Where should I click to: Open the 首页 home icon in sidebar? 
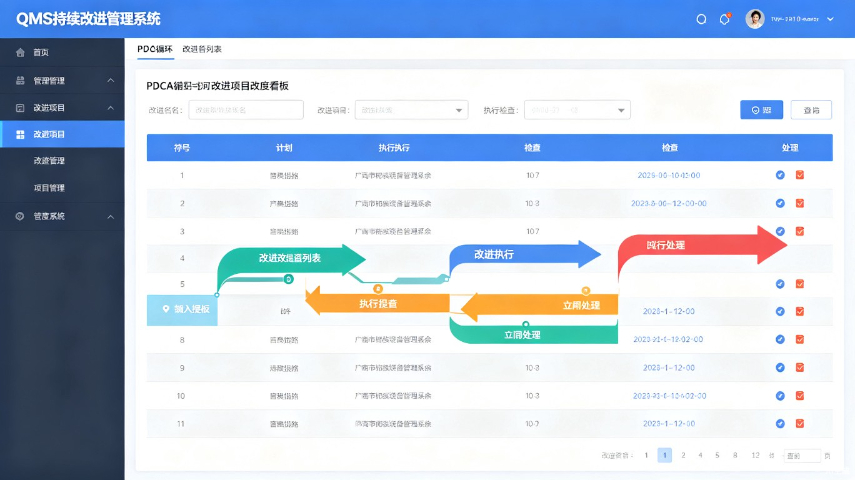click(20, 52)
